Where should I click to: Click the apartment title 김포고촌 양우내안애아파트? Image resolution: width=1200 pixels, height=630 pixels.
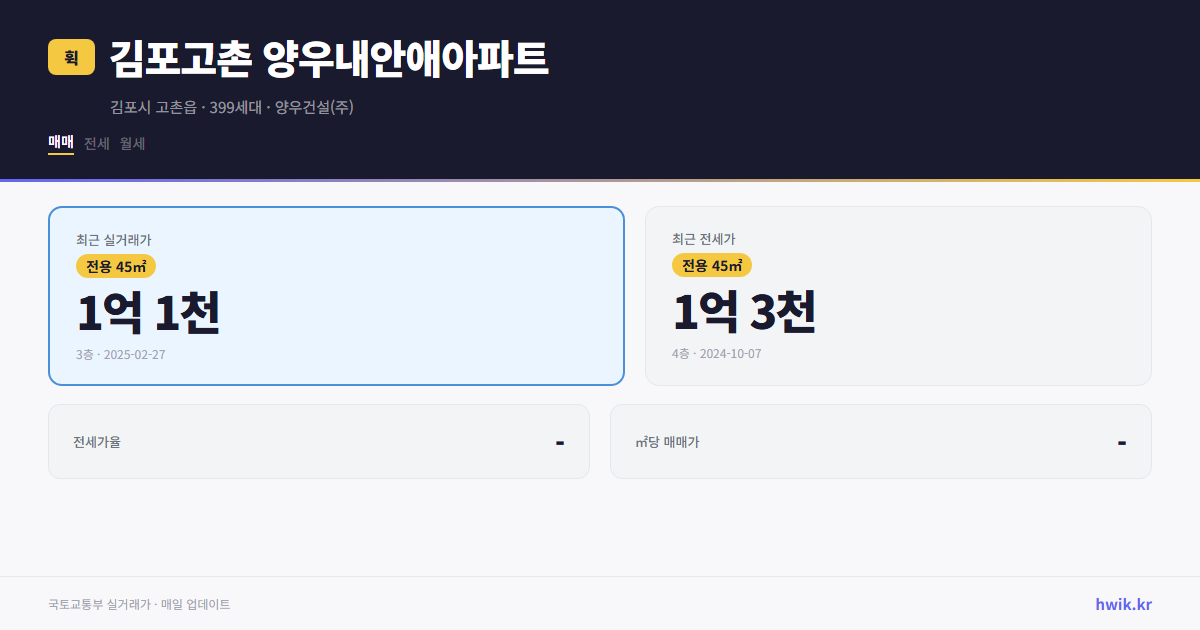326,57
